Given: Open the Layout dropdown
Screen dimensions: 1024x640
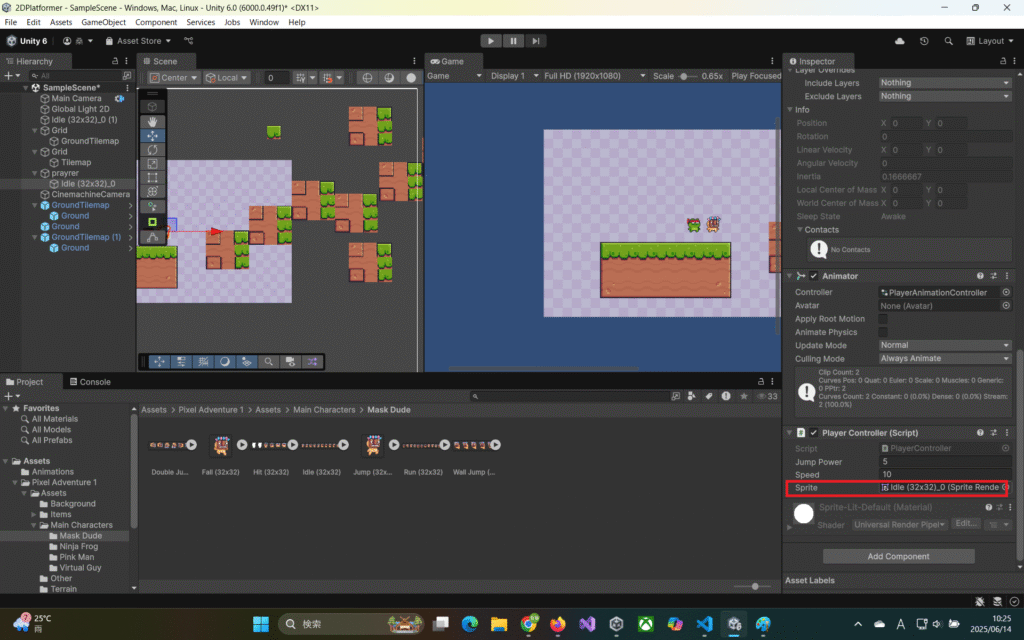Looking at the screenshot, I should point(990,40).
